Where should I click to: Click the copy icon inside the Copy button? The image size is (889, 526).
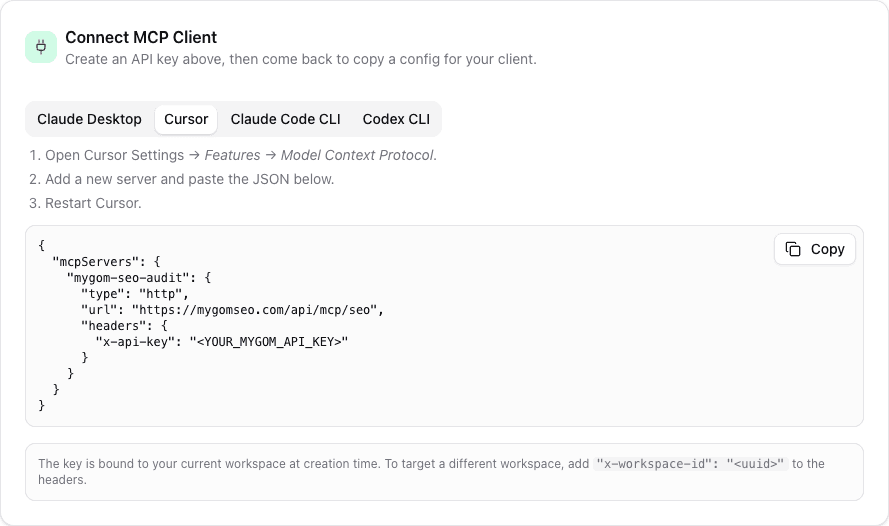coord(793,249)
